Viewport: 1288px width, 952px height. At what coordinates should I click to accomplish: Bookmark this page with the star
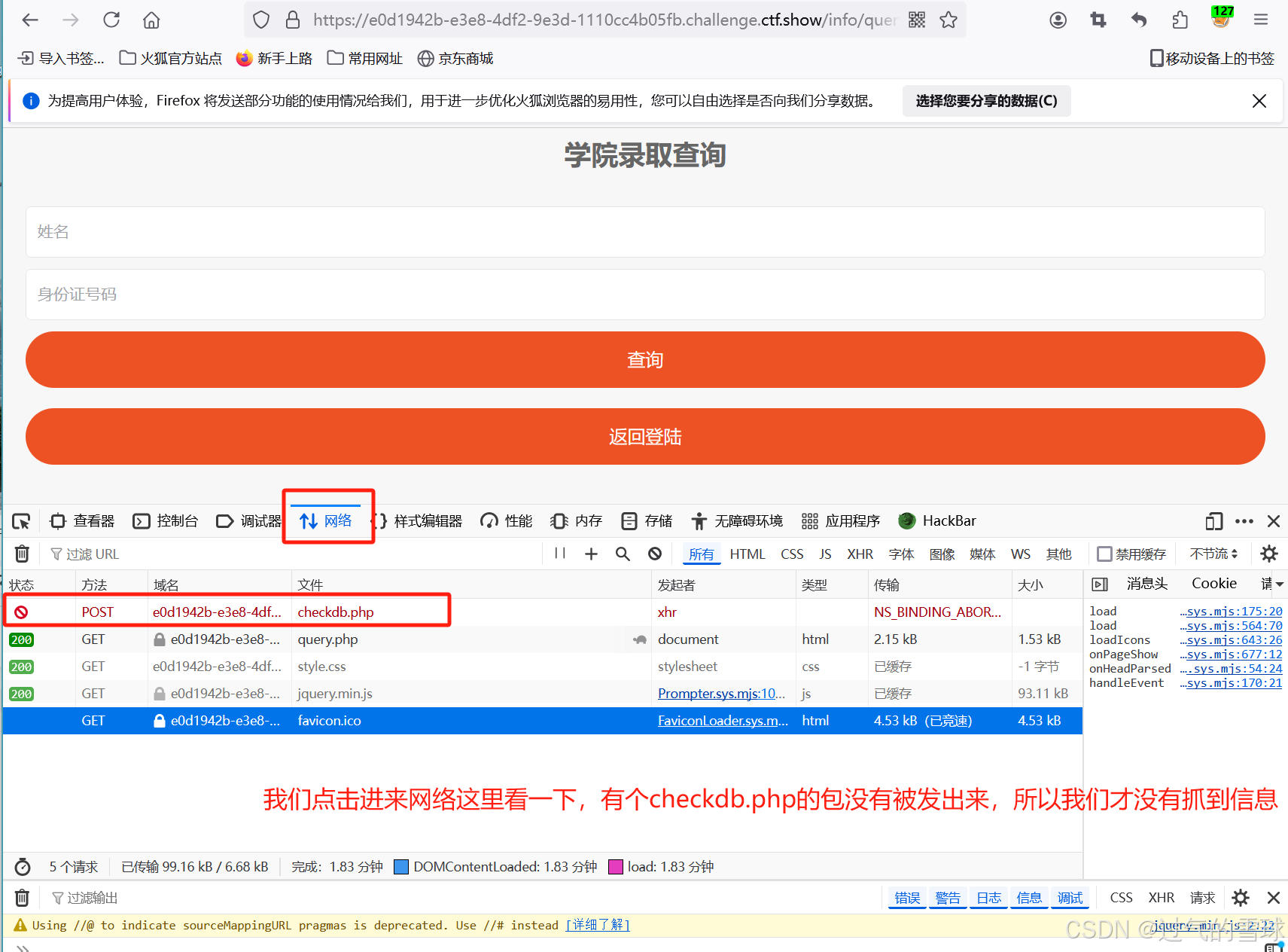[947, 20]
